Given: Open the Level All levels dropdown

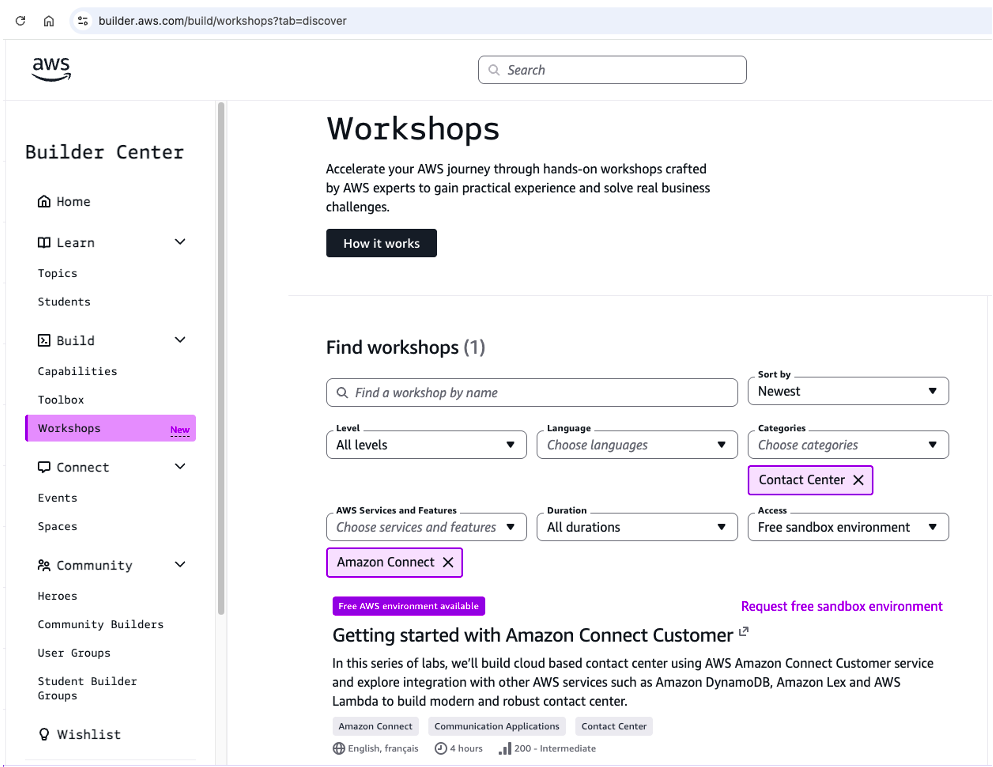Looking at the screenshot, I should (426, 445).
